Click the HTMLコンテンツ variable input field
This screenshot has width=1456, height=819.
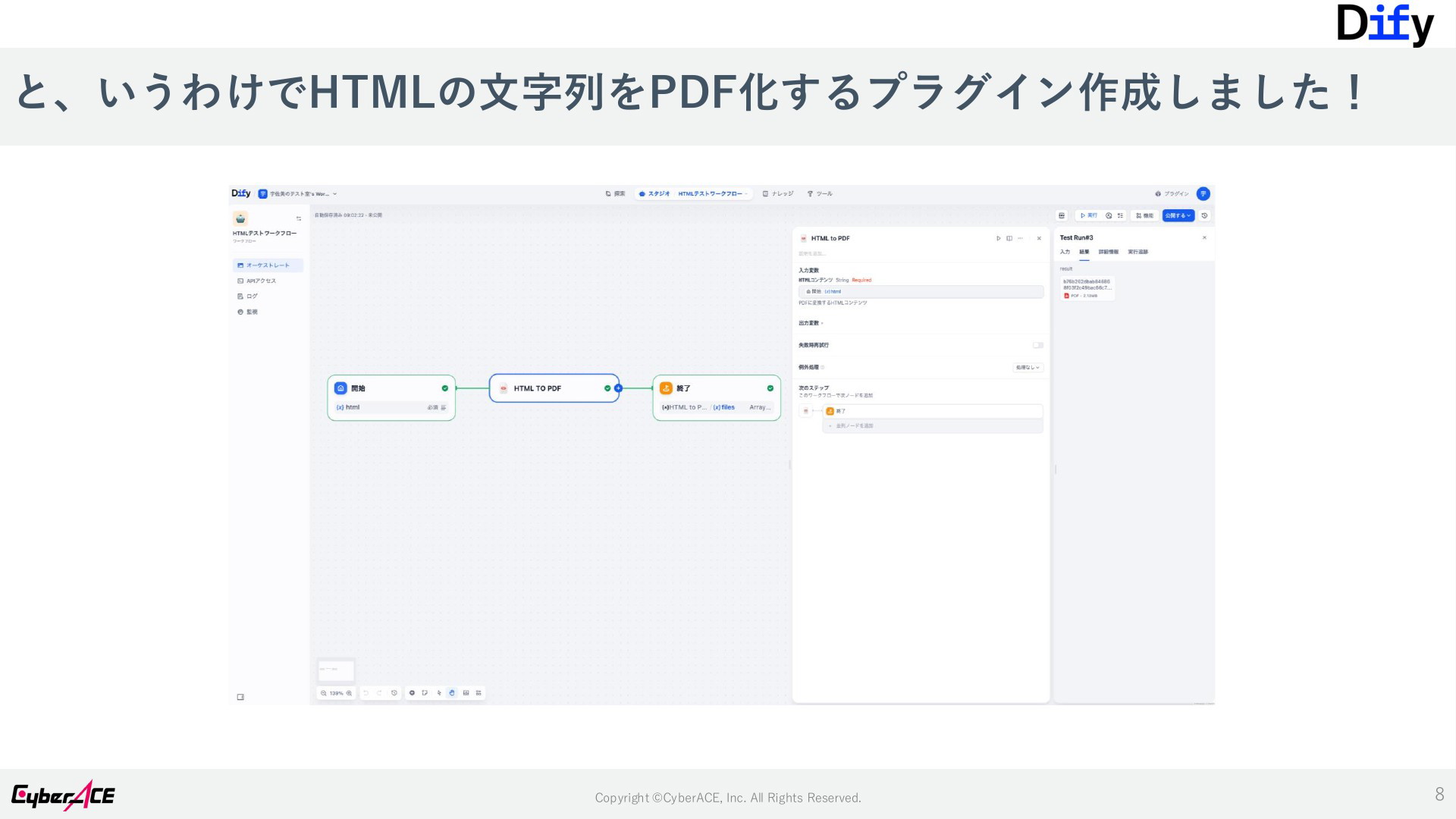(x=921, y=291)
